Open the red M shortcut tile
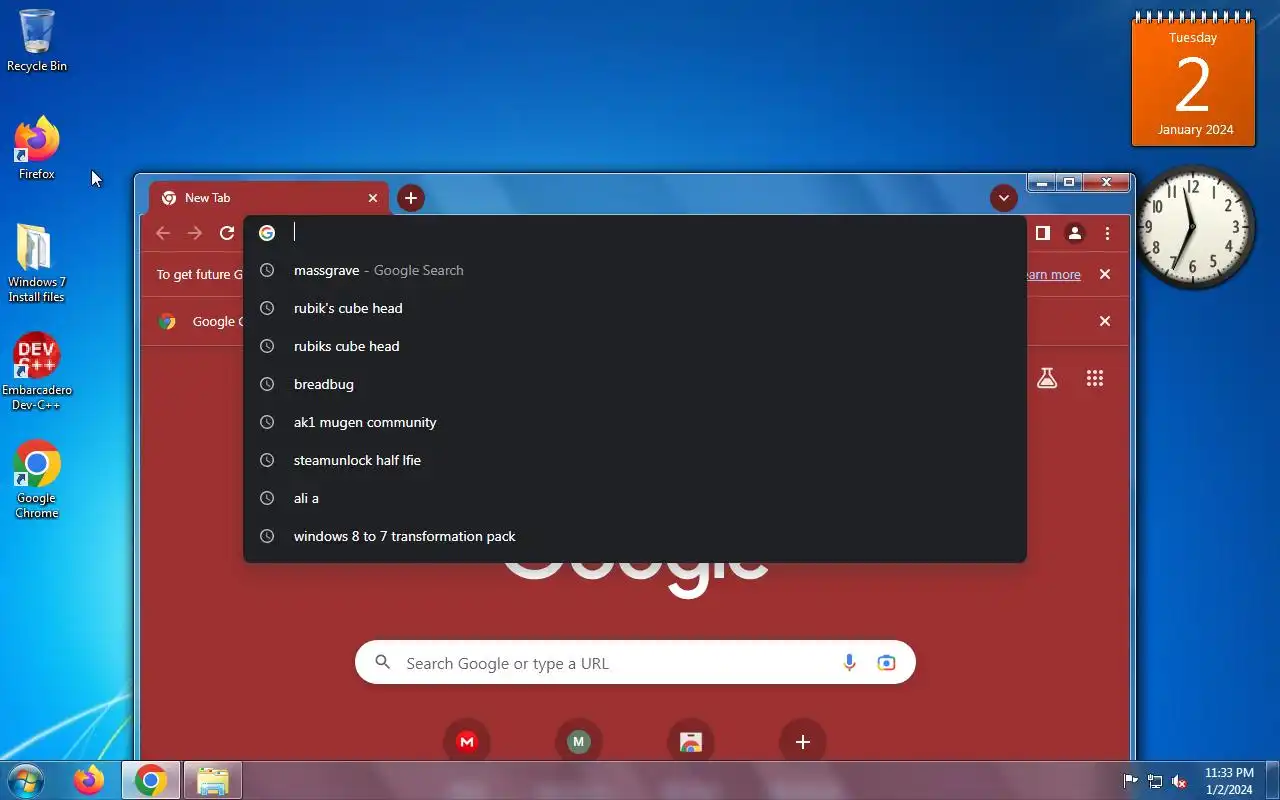This screenshot has width=1280, height=800. click(x=467, y=742)
